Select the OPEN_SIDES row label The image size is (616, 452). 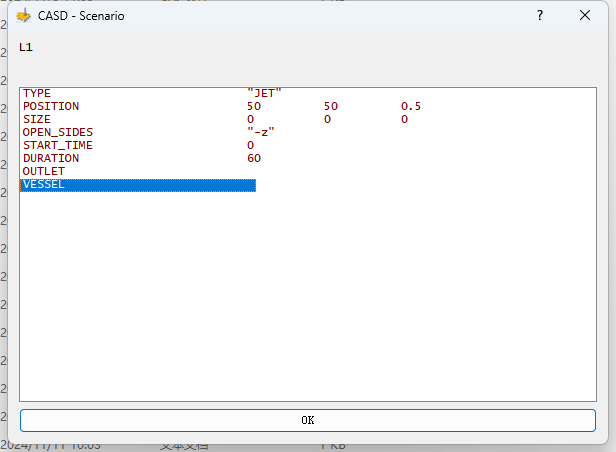57,132
